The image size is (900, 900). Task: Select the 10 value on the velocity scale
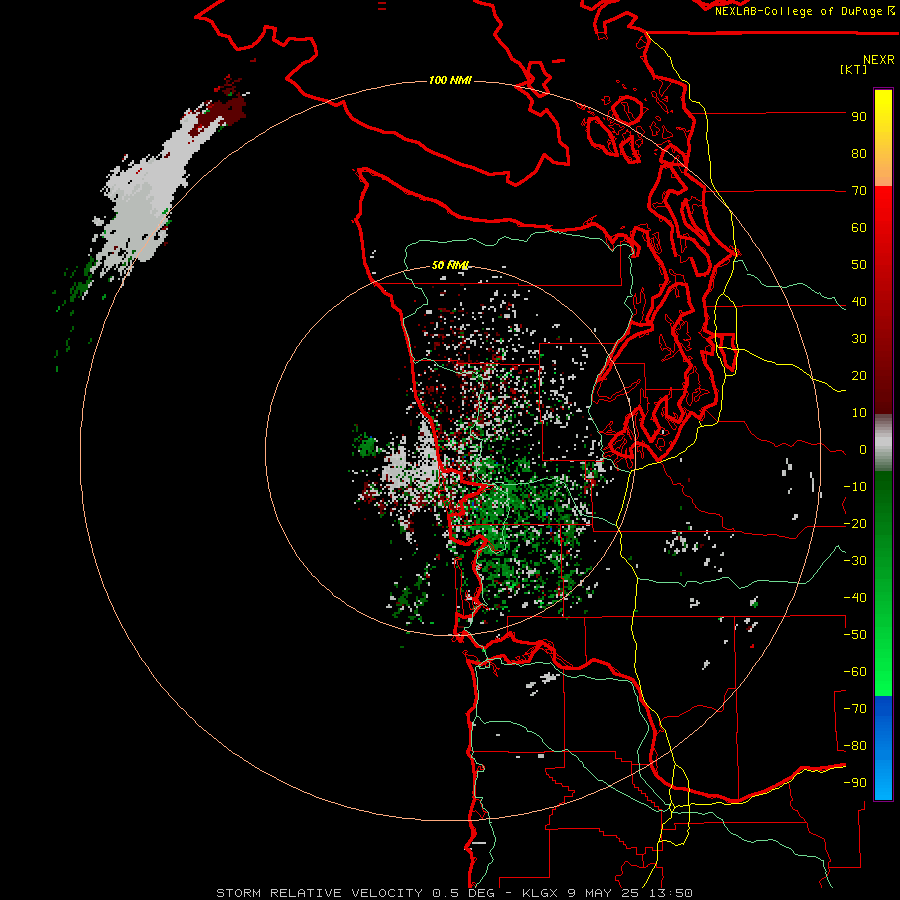tap(859, 413)
